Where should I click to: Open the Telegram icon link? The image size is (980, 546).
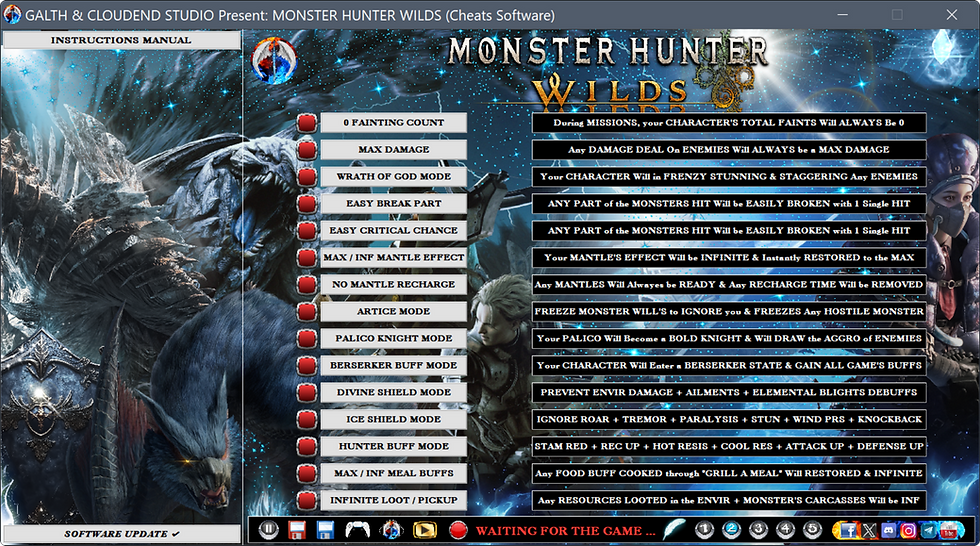click(929, 530)
